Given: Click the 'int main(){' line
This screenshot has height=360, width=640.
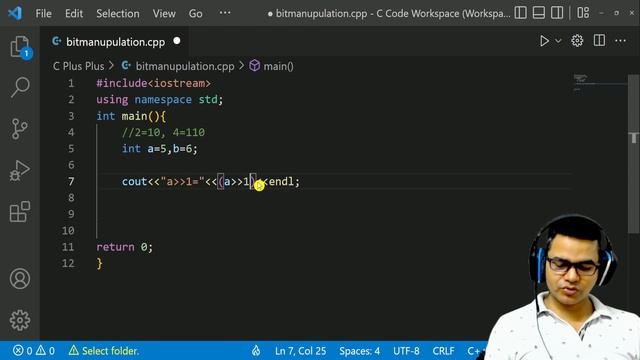Looking at the screenshot, I should coord(131,116).
